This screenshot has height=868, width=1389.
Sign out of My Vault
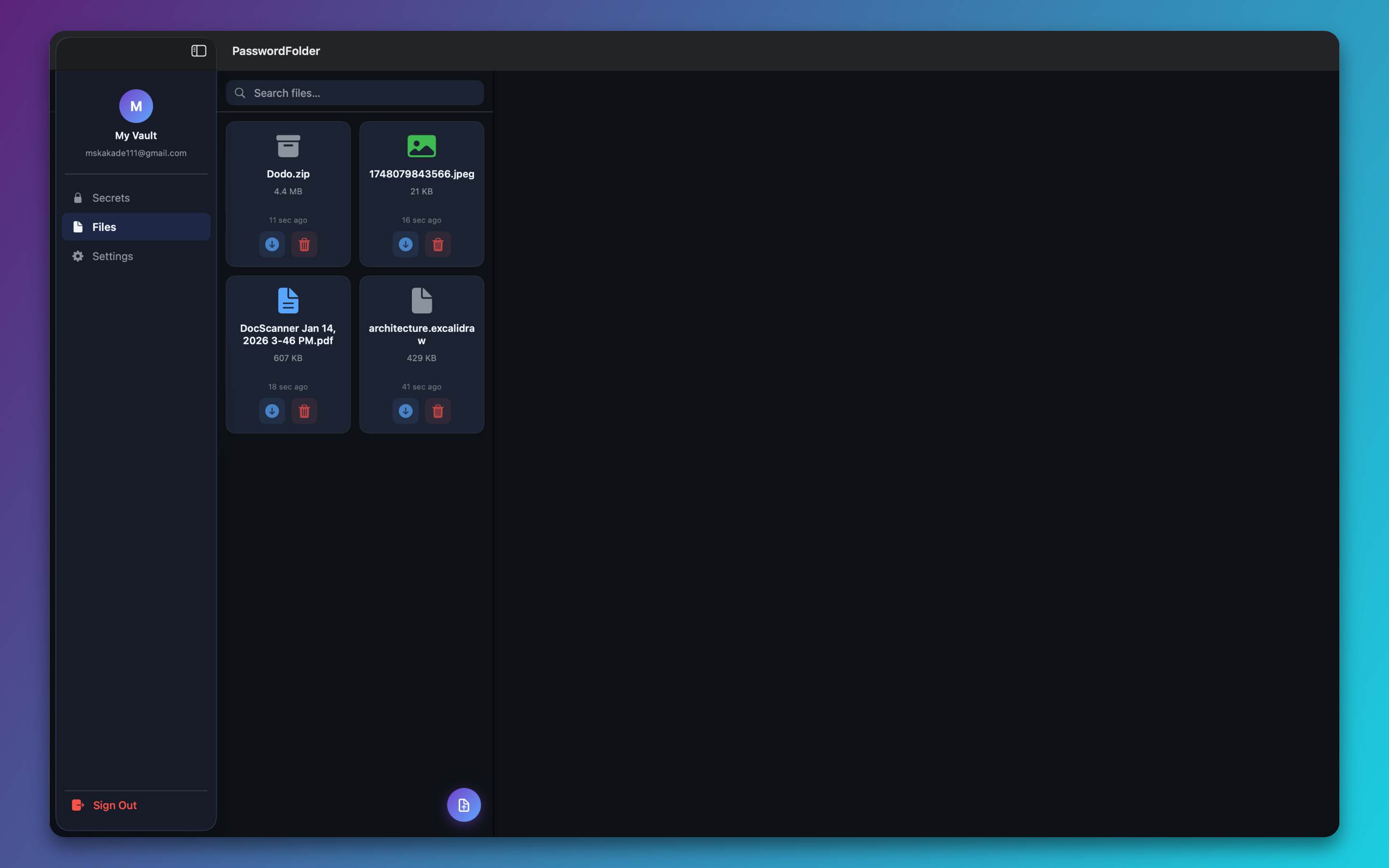(x=115, y=805)
